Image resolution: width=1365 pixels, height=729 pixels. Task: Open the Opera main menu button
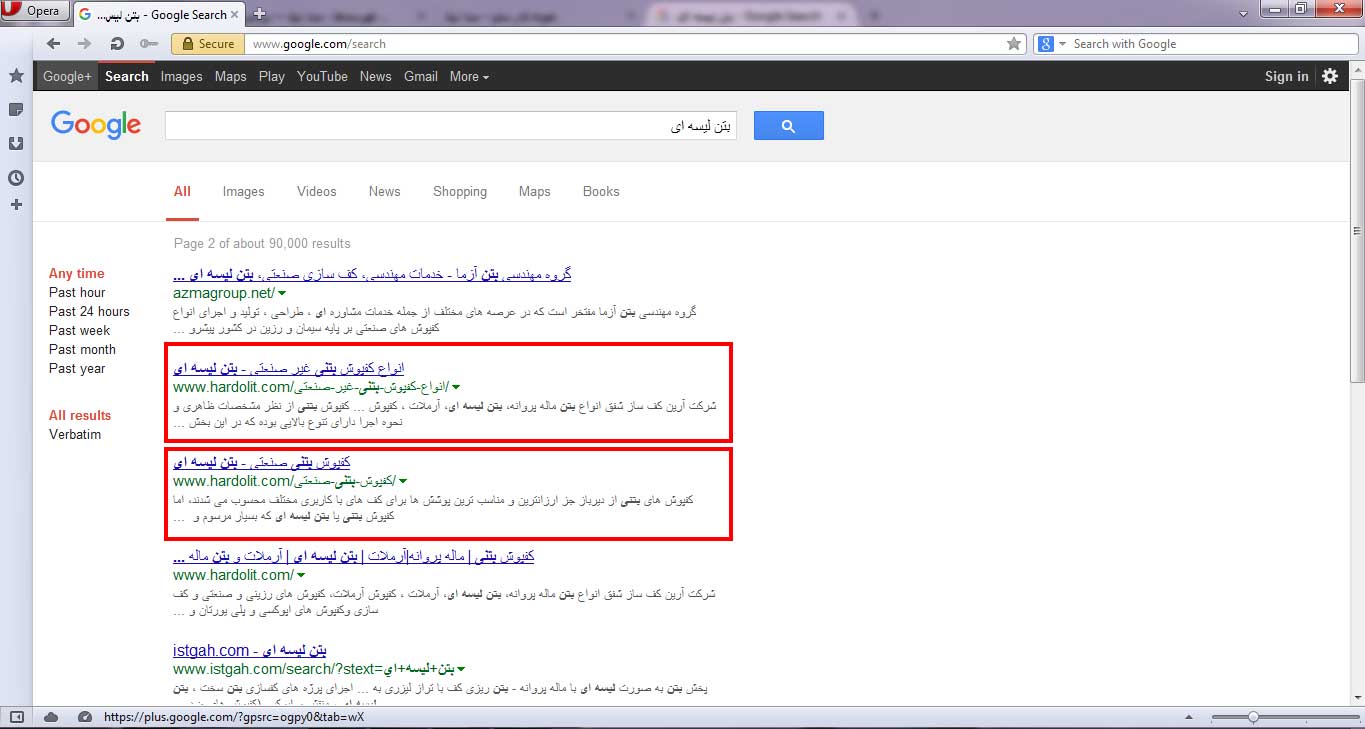pyautogui.click(x=35, y=11)
